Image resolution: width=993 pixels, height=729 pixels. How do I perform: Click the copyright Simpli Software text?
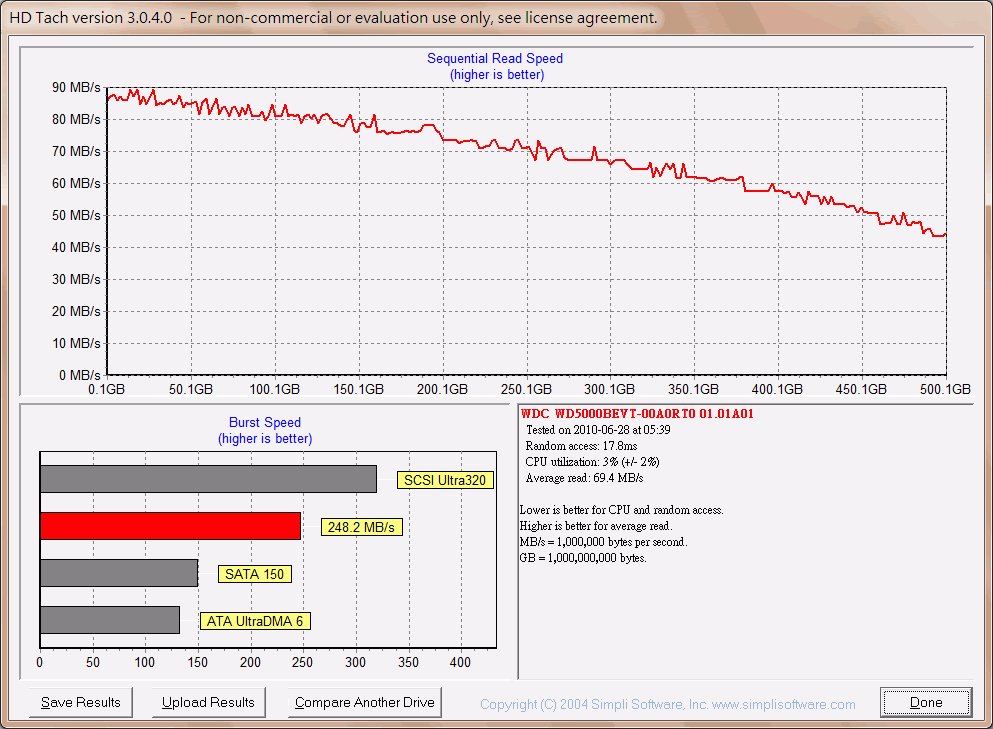pyautogui.click(x=667, y=704)
